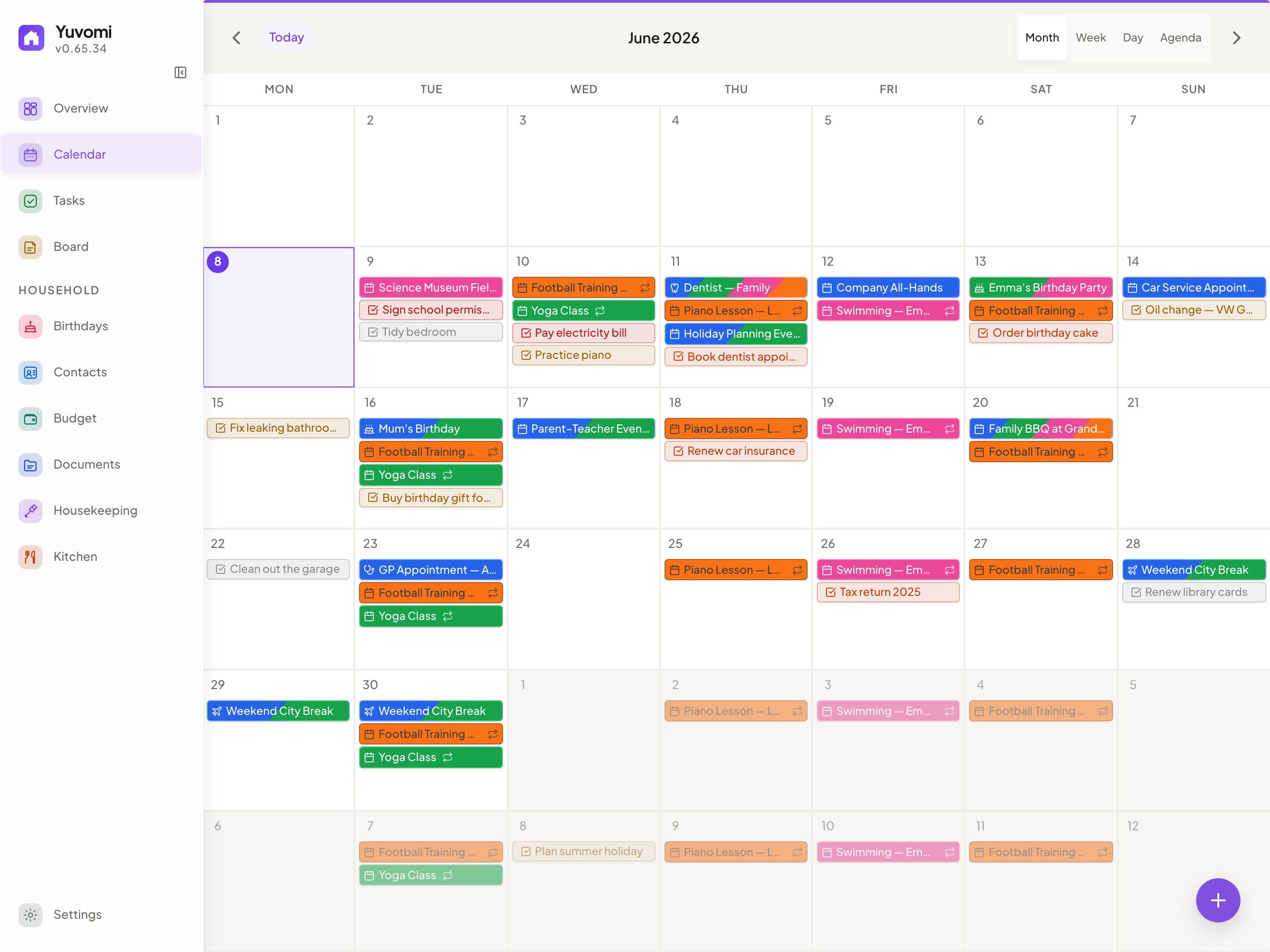The height and width of the screenshot is (952, 1270).
Task: Open Yoga Class event on June 30
Action: tap(431, 757)
